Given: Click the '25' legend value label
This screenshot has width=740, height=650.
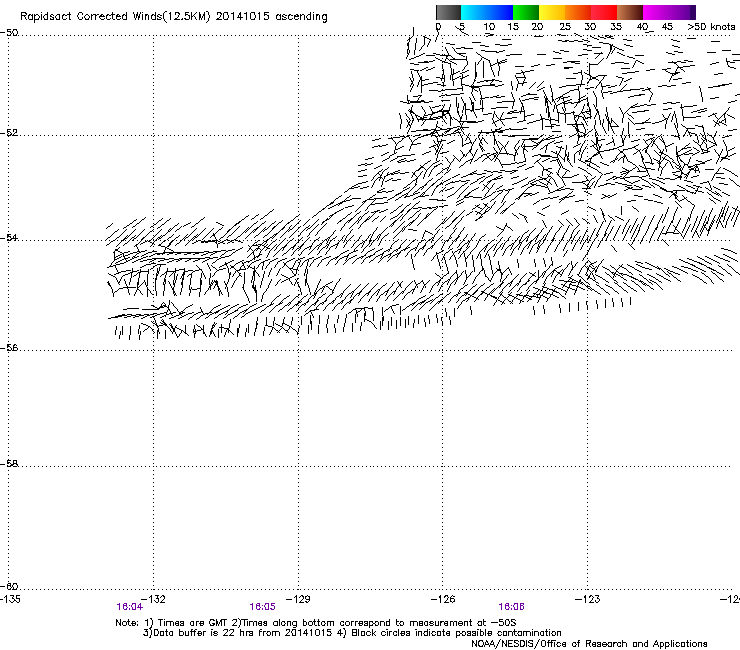Looking at the screenshot, I should [x=564, y=27].
